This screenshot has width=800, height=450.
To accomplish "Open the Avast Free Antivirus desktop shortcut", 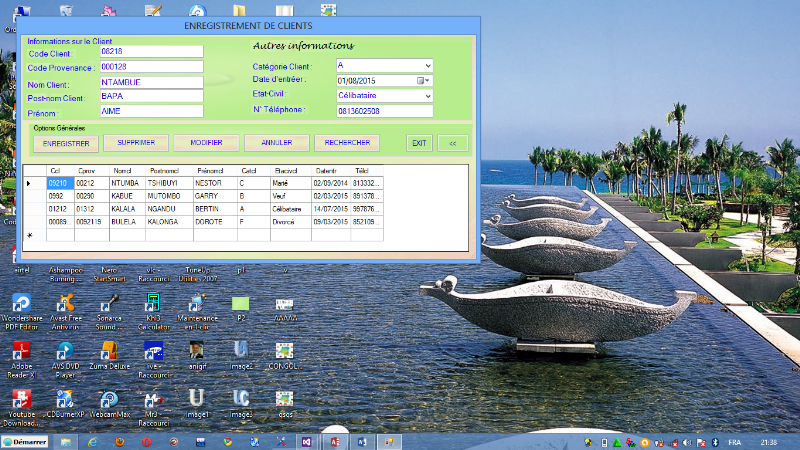I will [x=65, y=304].
